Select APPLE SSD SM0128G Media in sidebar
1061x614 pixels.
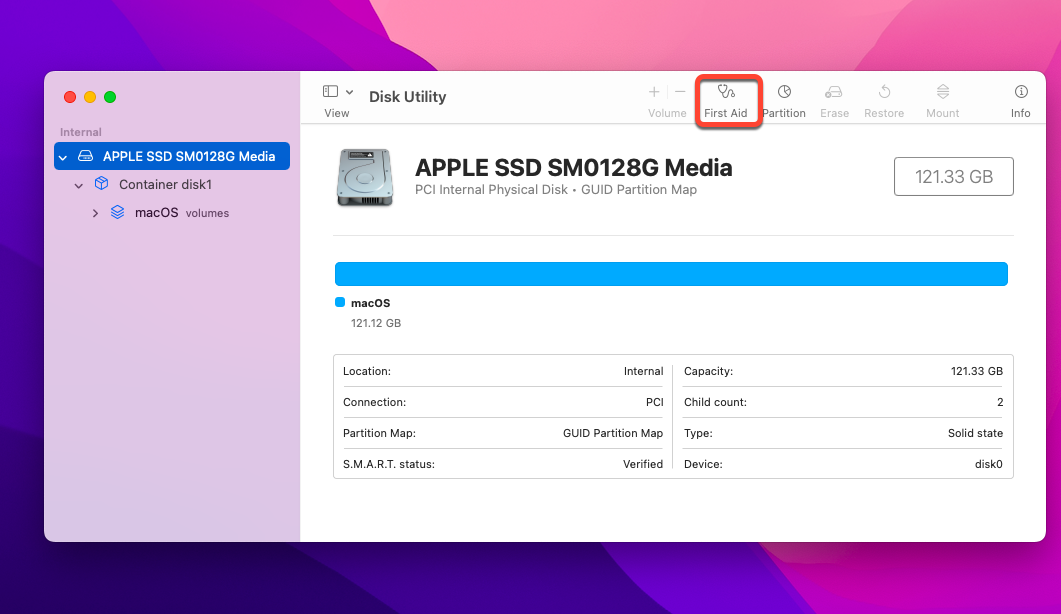(x=172, y=156)
